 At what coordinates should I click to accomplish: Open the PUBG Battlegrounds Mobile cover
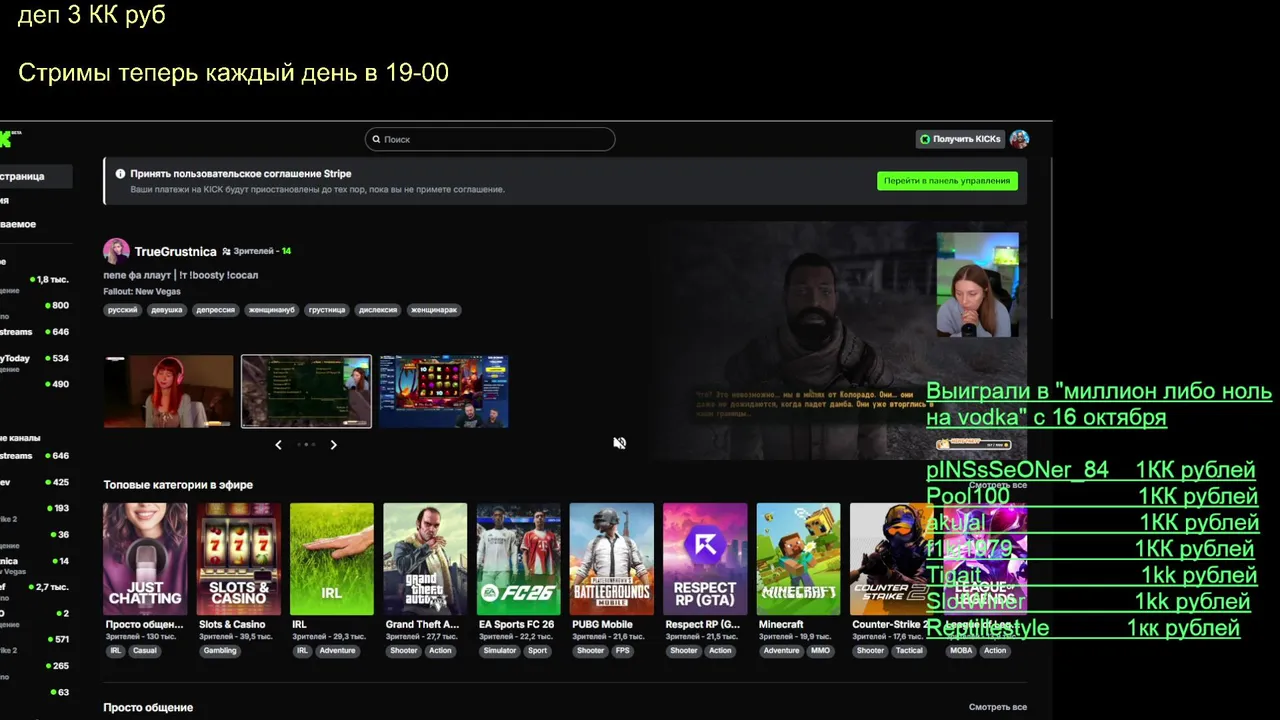(x=611, y=559)
